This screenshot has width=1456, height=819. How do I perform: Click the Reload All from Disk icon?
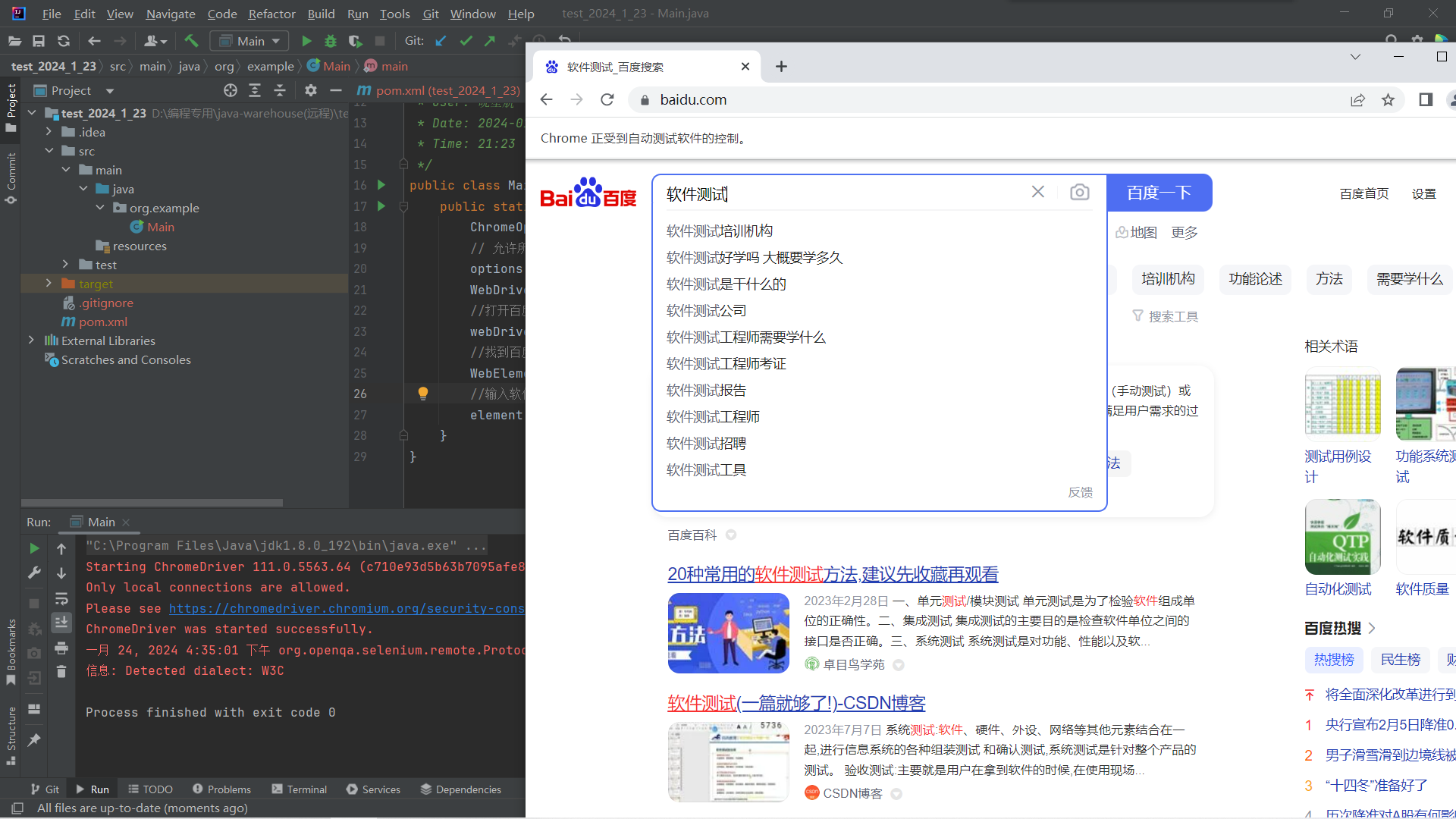coord(64,41)
